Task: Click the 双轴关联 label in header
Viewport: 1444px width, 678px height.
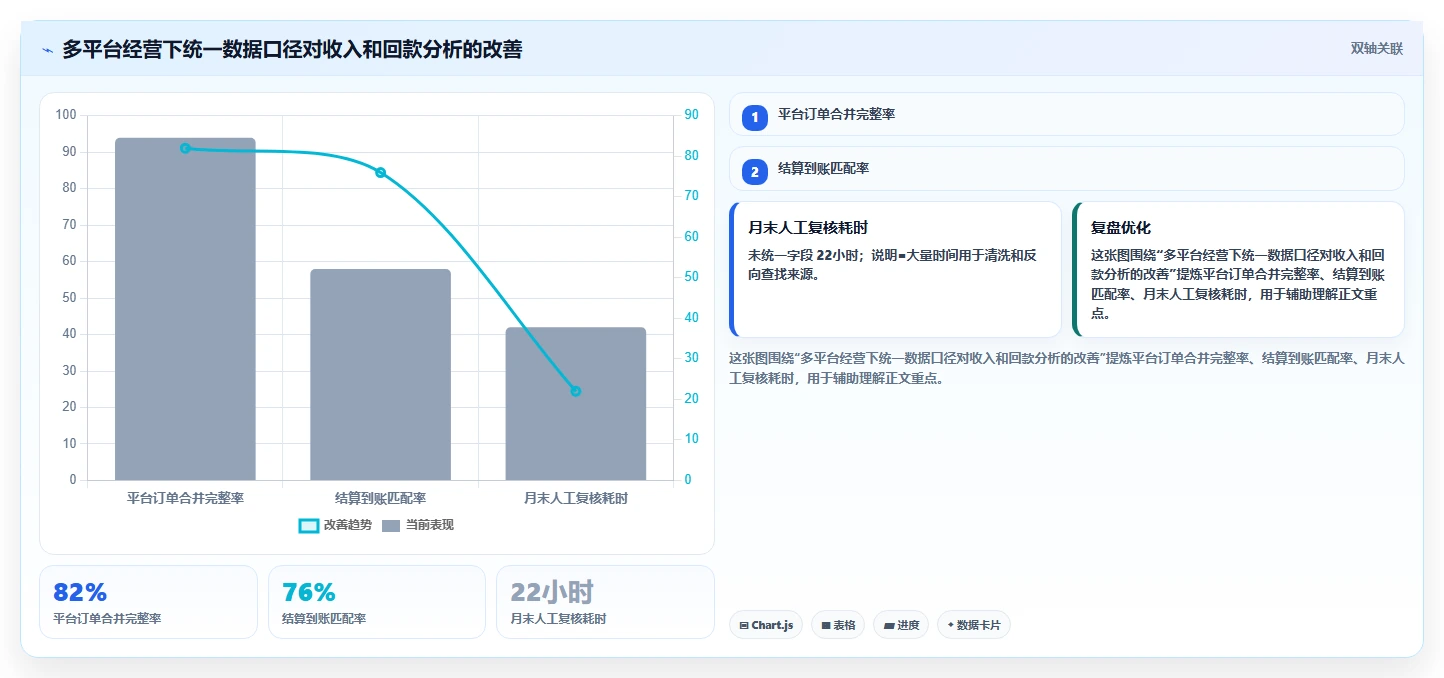Action: pyautogui.click(x=1377, y=49)
